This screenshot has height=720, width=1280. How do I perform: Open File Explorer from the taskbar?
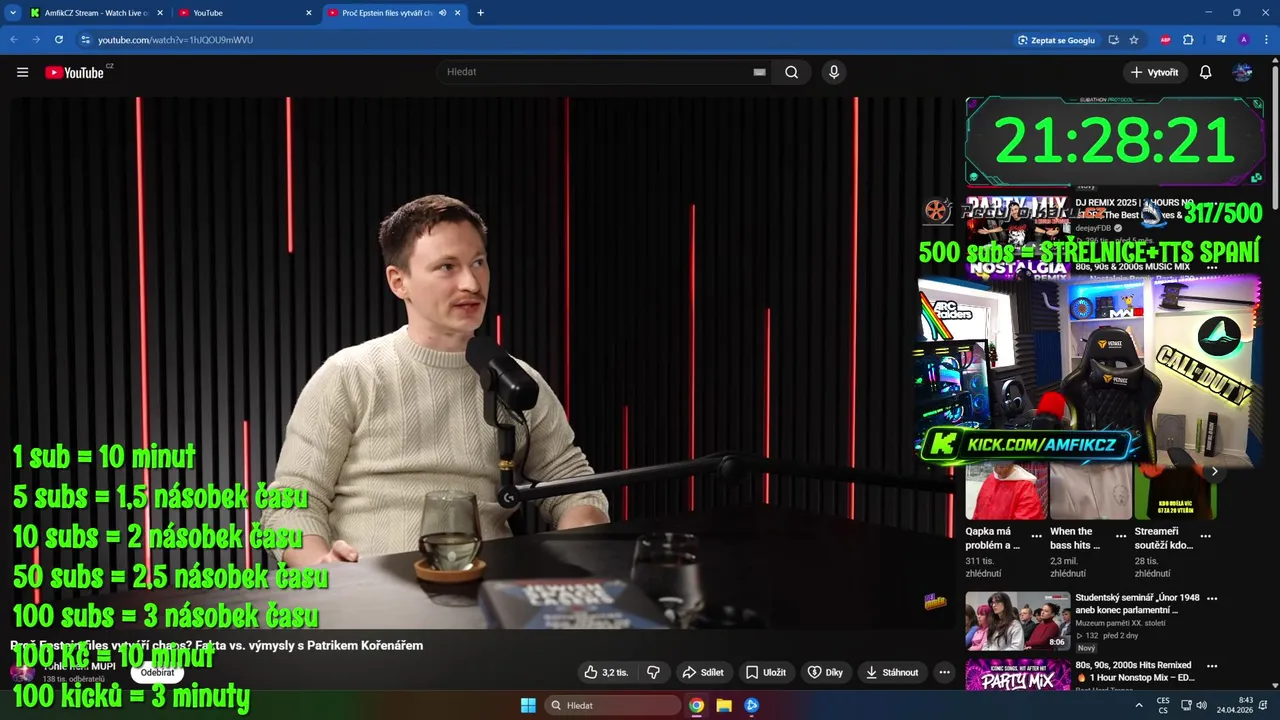click(x=724, y=706)
